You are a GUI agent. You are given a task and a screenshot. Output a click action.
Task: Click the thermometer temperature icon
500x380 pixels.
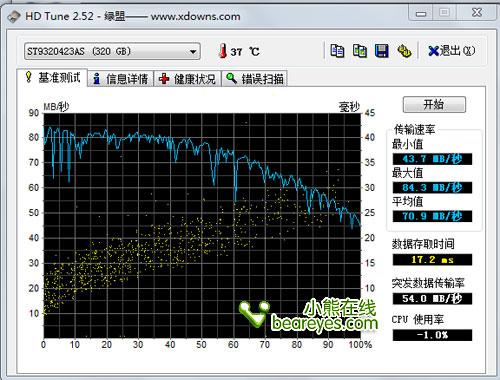click(223, 51)
